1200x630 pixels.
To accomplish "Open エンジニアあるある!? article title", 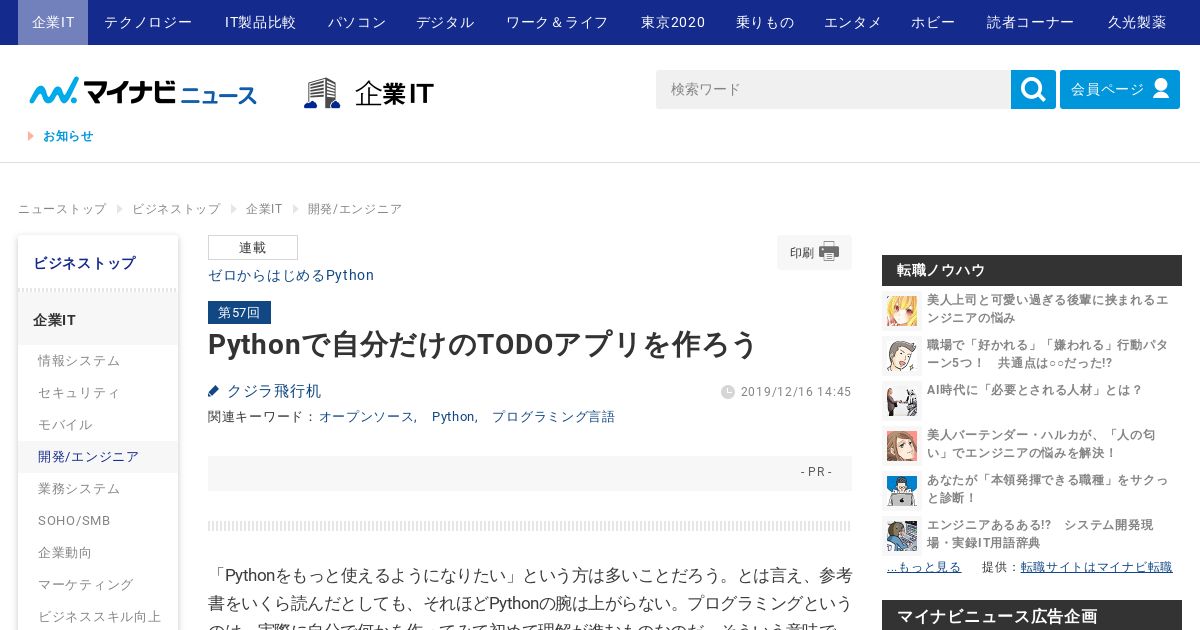I will pyautogui.click(x=1040, y=533).
